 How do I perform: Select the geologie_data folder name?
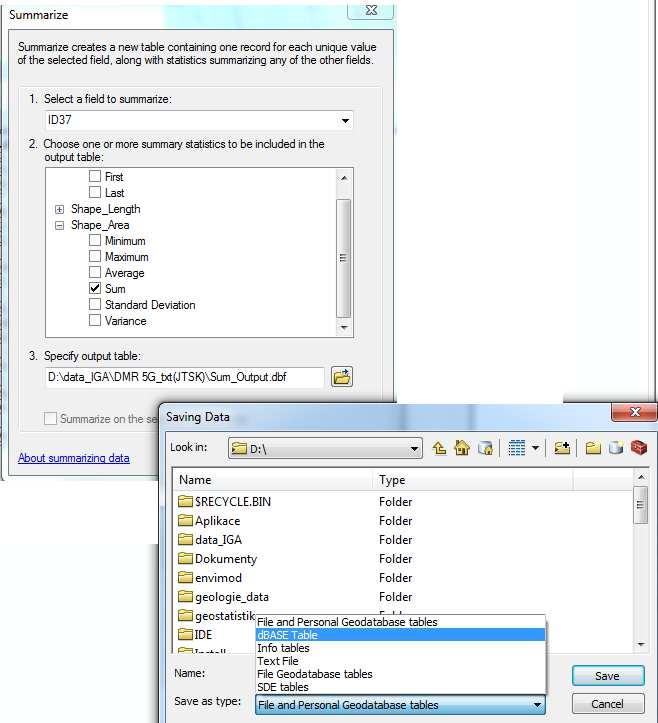(231, 597)
